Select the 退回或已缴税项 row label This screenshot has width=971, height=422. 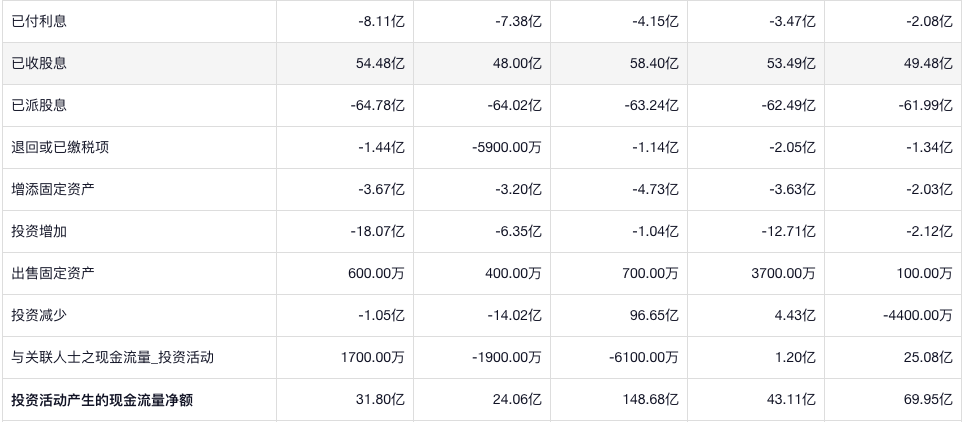60,147
